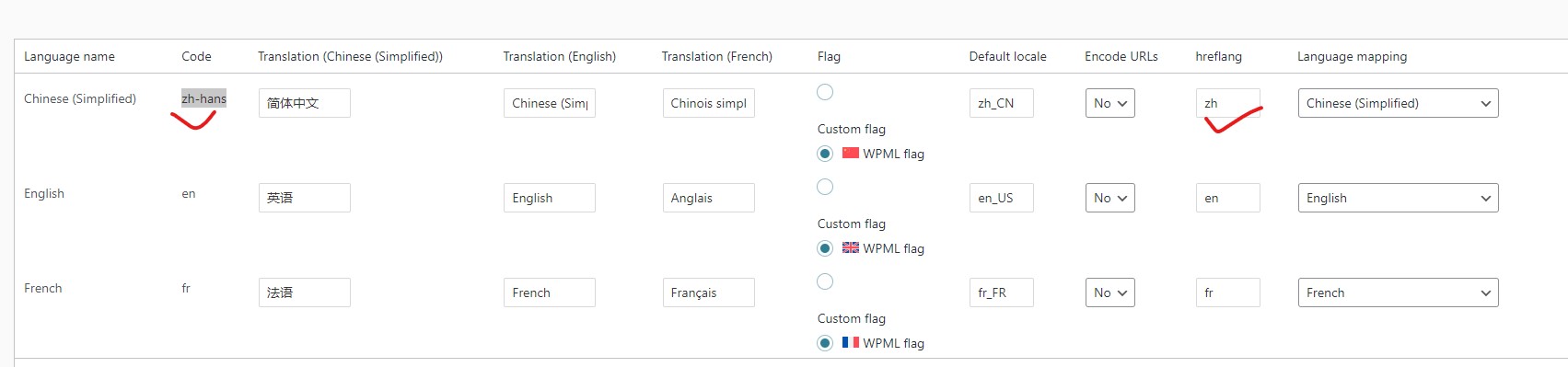Screen dimensions: 1568x367
Task: Select Custom flag radio for Chinese (Simplified)
Action: tap(825, 92)
